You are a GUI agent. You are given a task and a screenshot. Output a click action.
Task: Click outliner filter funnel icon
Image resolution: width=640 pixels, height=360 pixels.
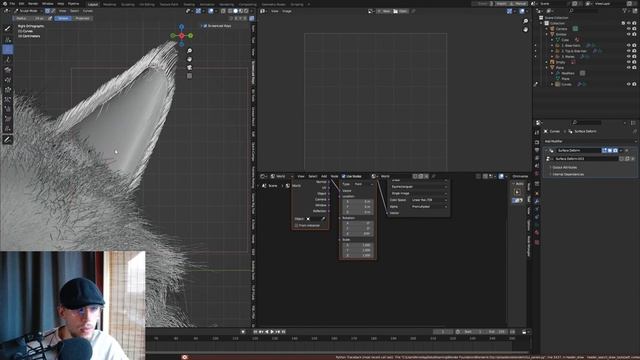[x=624, y=11]
